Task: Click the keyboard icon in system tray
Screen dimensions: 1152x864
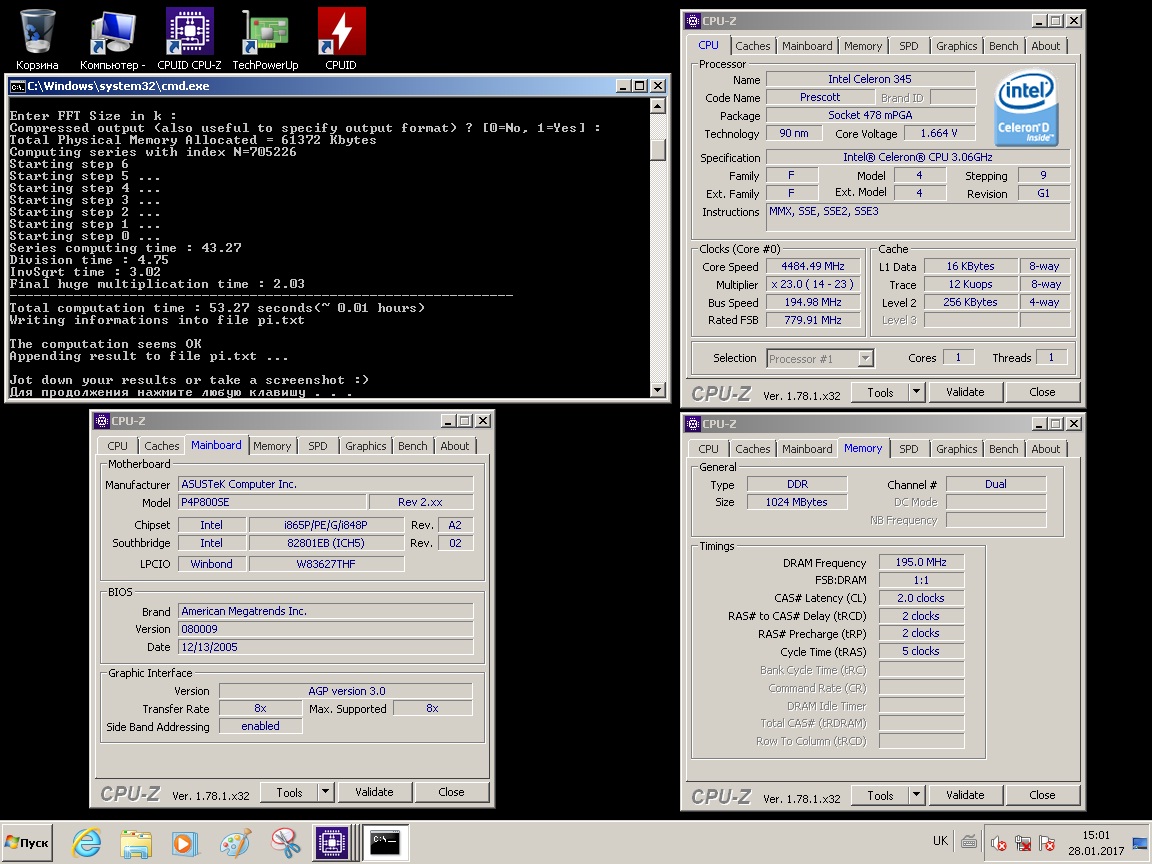Action: coord(969,842)
